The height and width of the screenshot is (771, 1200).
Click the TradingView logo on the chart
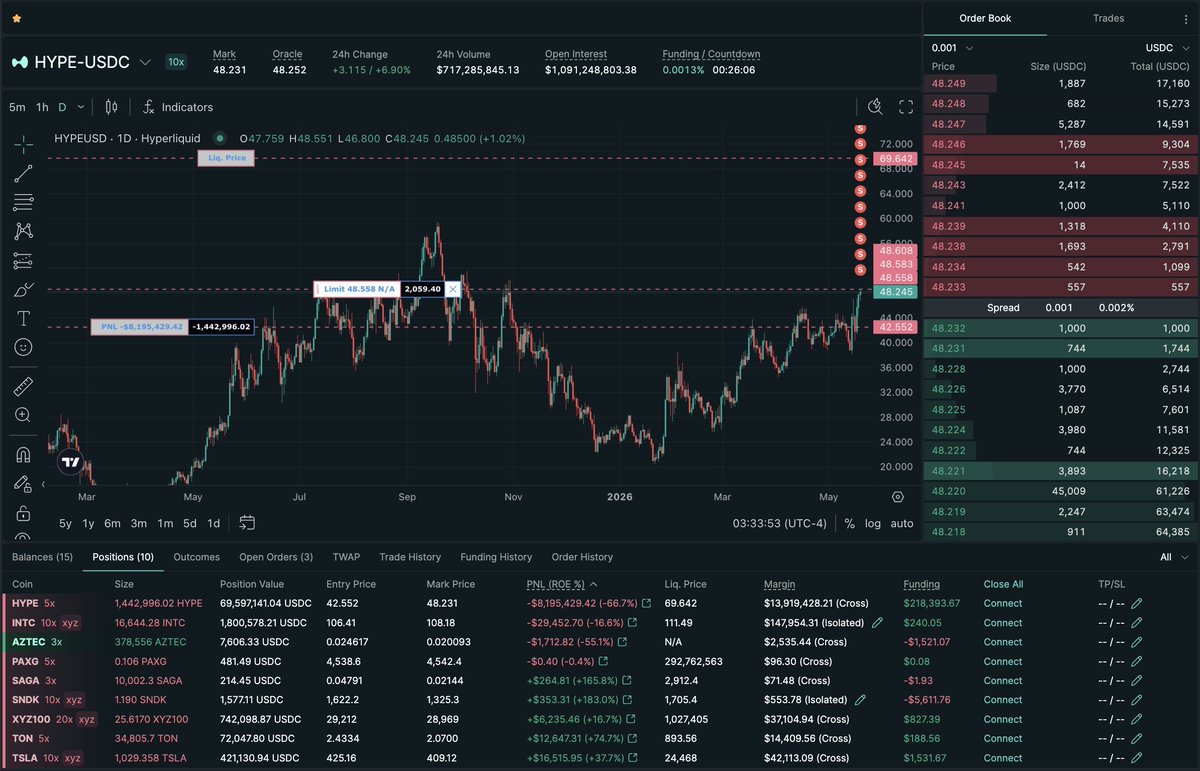pyautogui.click(x=70, y=462)
